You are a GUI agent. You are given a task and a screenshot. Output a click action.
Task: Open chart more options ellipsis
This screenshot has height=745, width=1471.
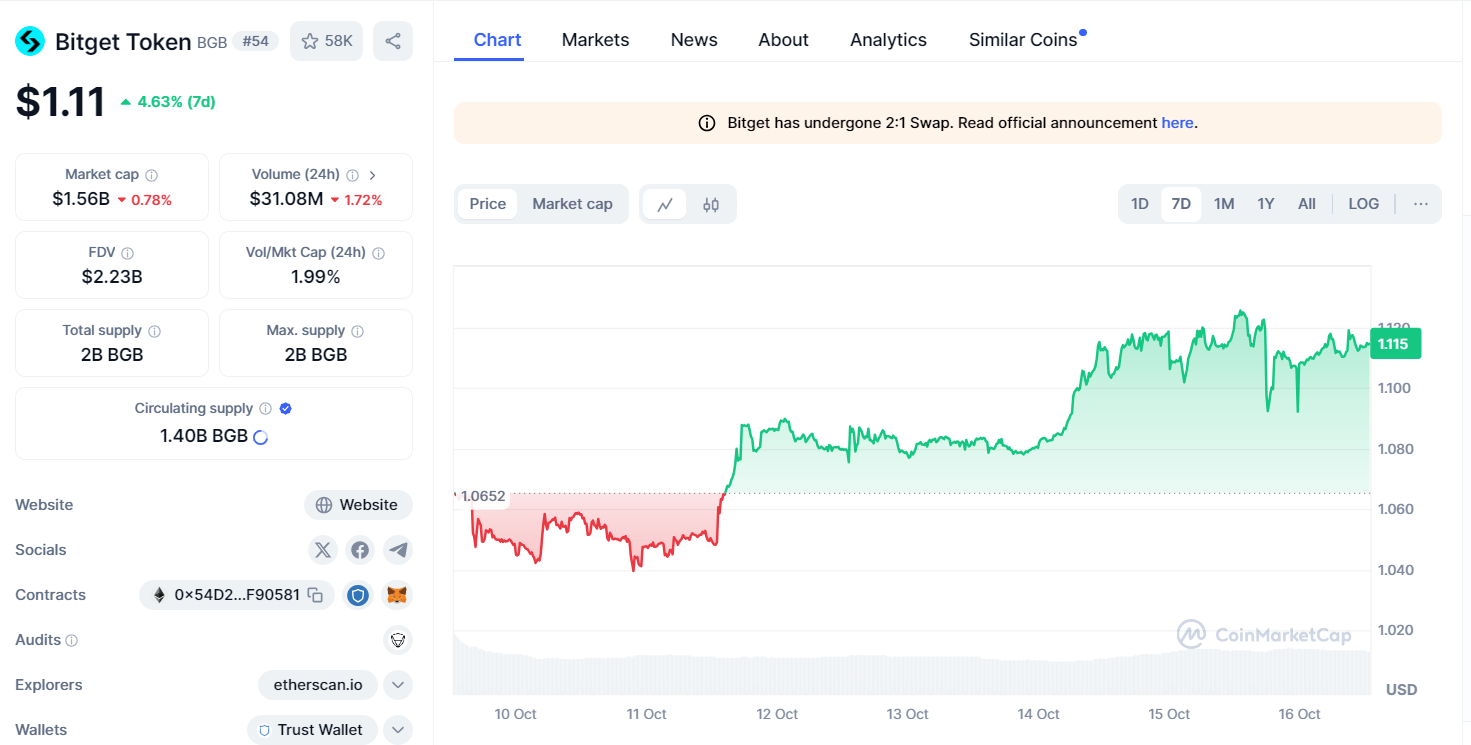pos(1421,204)
